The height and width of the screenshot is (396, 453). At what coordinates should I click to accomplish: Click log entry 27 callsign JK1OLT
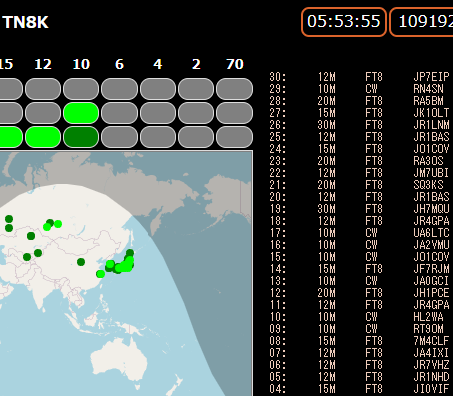pos(431,113)
